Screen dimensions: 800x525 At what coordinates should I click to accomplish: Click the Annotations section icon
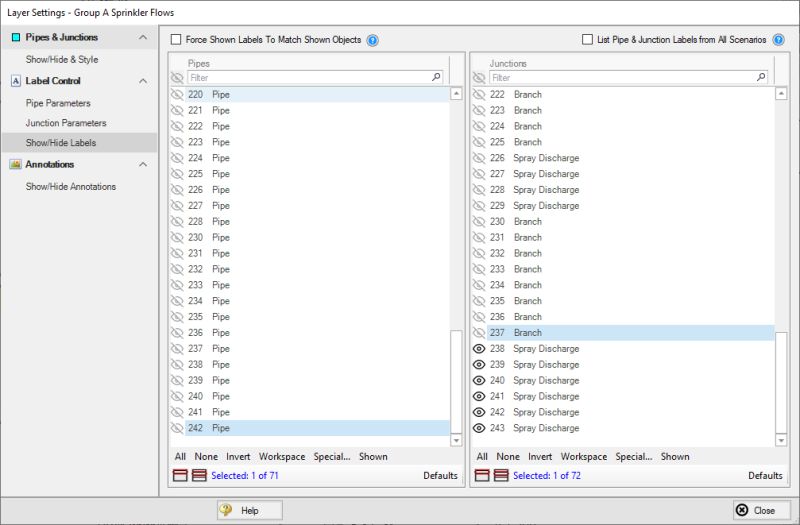coord(16,164)
